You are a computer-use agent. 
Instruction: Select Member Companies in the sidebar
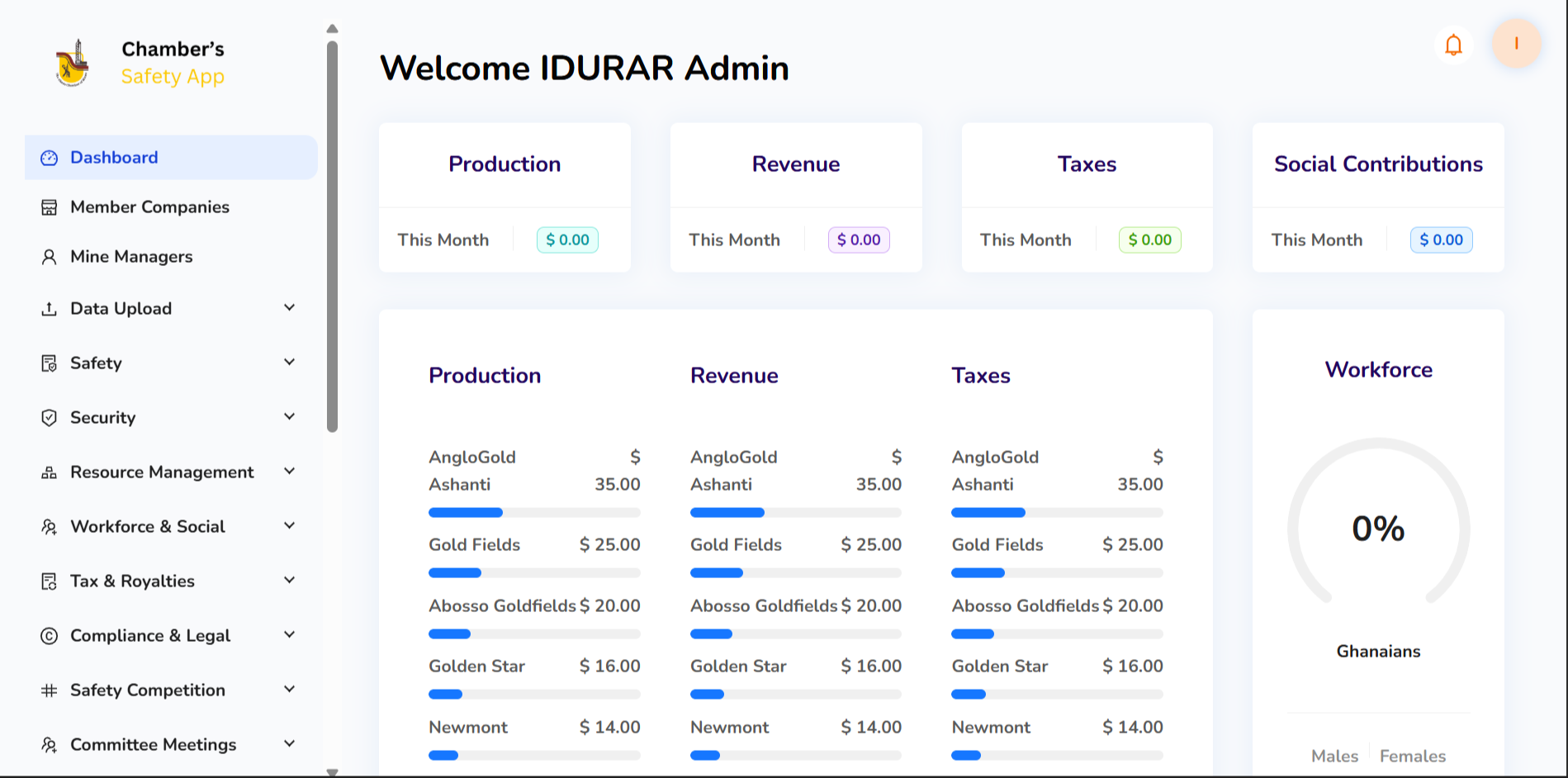[149, 207]
